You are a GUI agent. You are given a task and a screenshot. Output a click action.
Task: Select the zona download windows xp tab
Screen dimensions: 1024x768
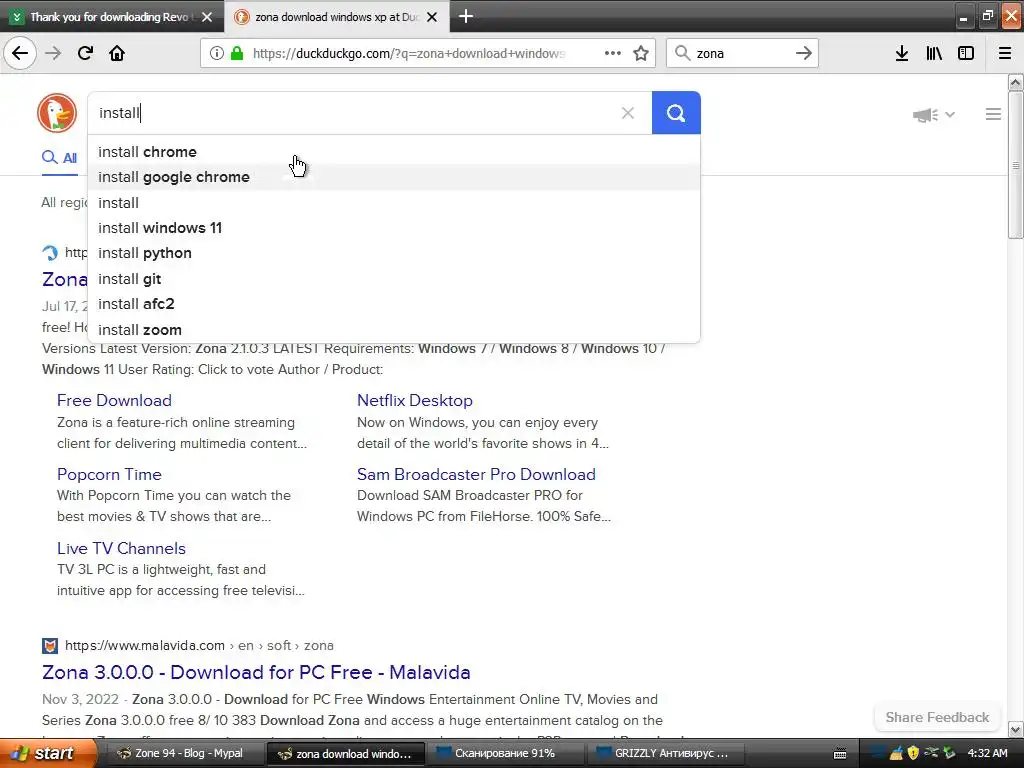(337, 17)
